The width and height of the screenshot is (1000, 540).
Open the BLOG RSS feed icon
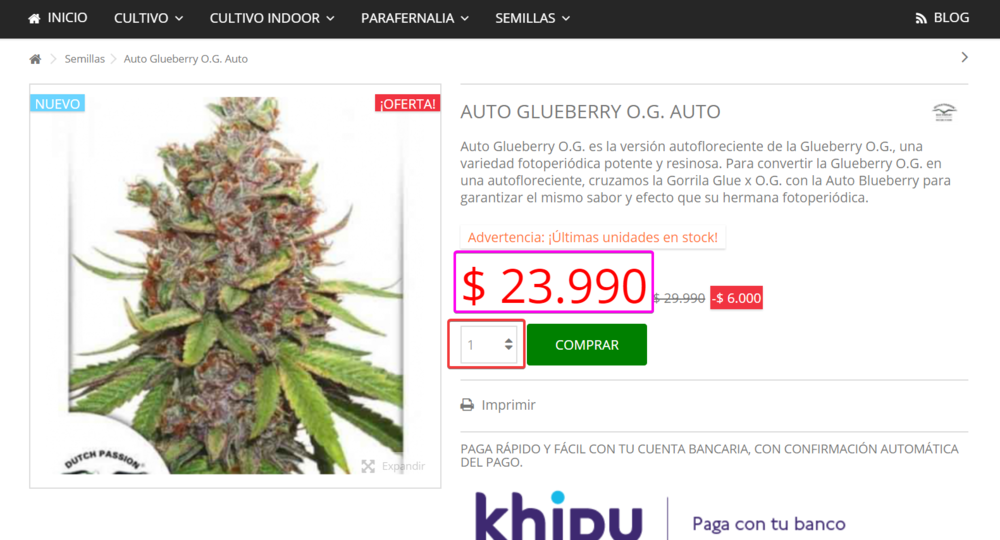921,18
